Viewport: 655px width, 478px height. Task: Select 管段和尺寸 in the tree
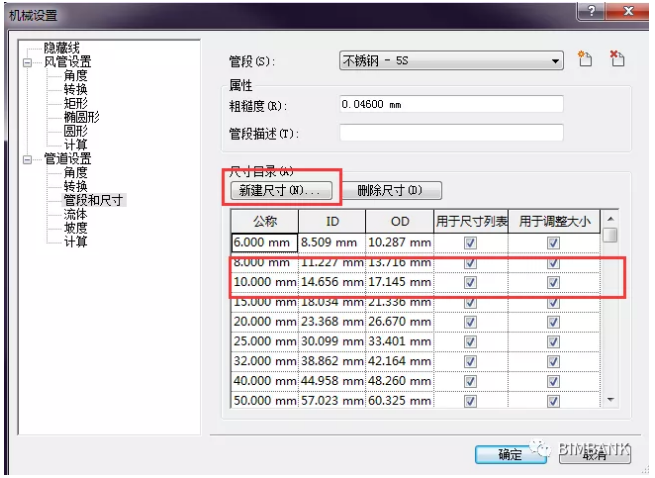(x=94, y=200)
